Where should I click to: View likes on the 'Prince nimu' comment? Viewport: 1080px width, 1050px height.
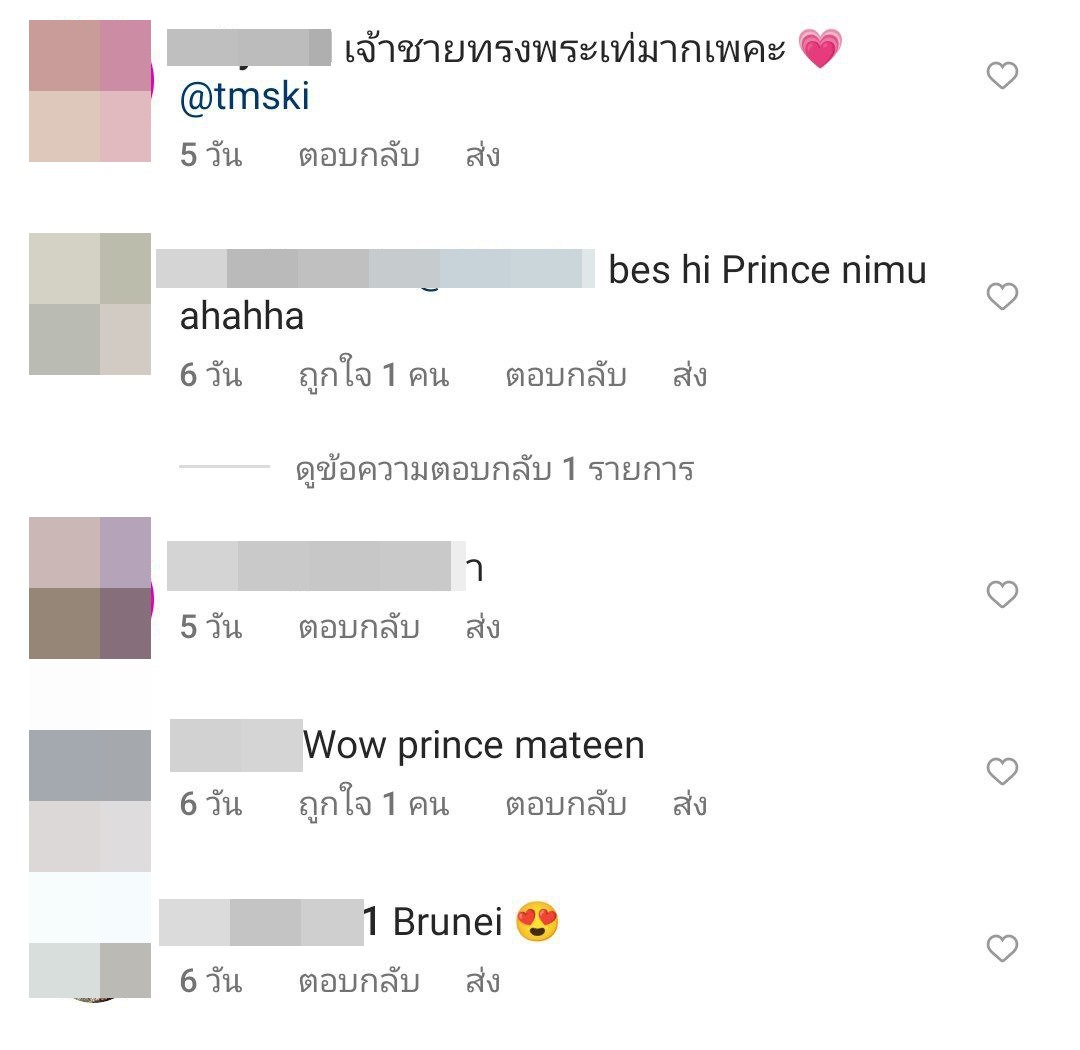374,376
